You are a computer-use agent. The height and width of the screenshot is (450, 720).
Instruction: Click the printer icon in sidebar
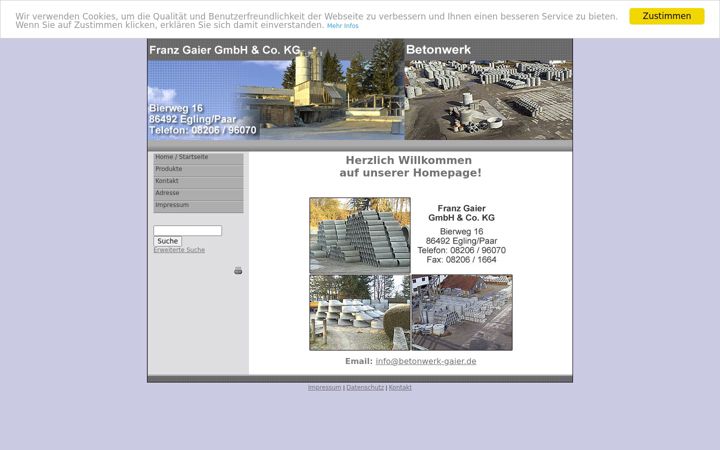point(238,270)
